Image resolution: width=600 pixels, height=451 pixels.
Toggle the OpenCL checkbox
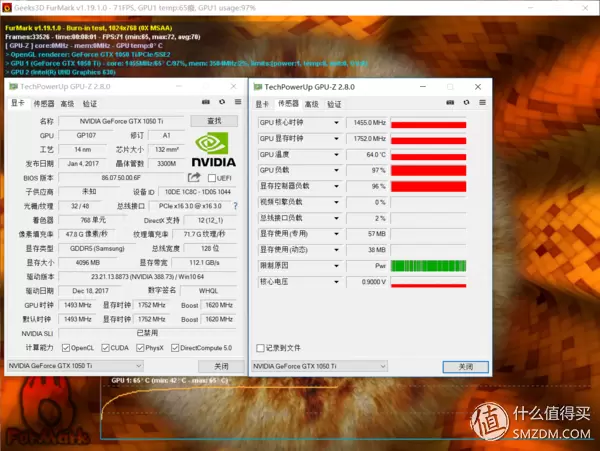point(65,347)
